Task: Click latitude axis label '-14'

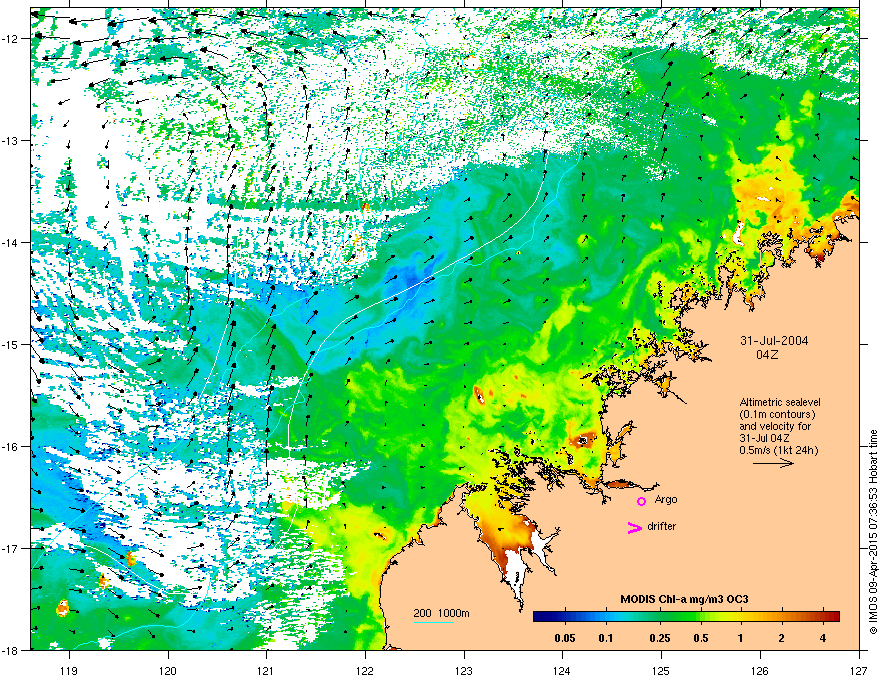Action: tap(11, 243)
